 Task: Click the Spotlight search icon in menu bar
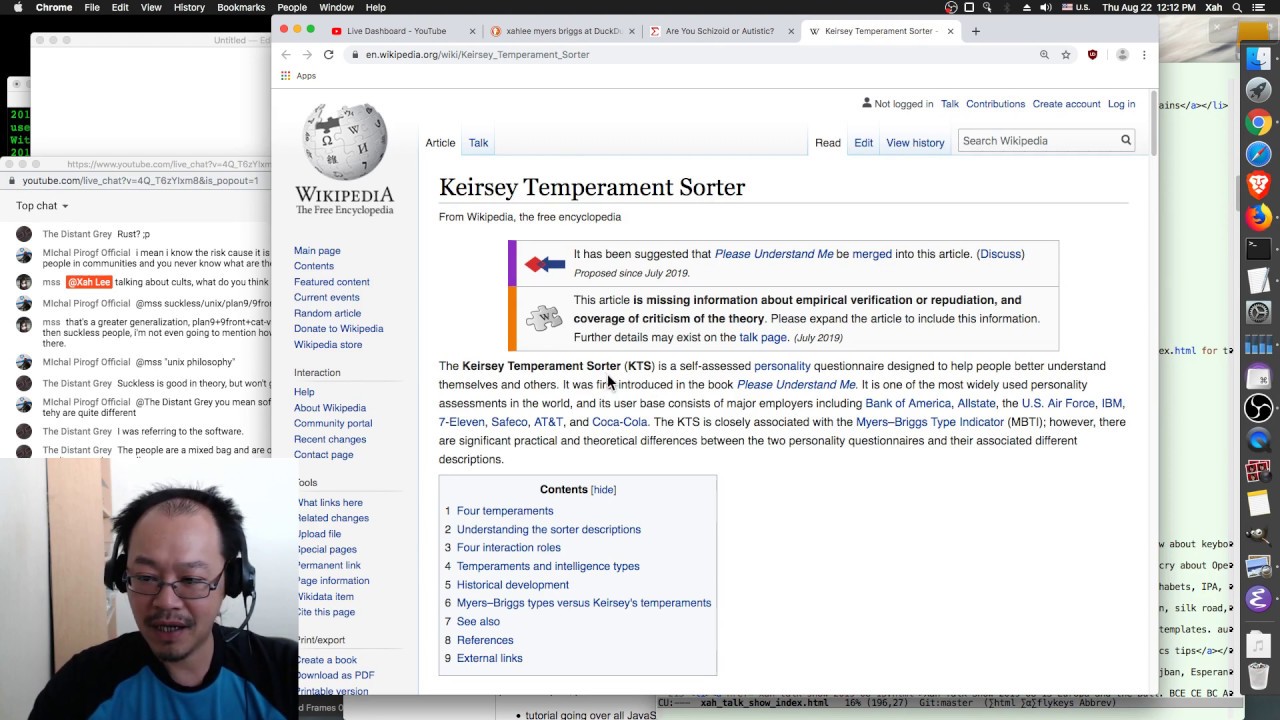(1238, 7)
